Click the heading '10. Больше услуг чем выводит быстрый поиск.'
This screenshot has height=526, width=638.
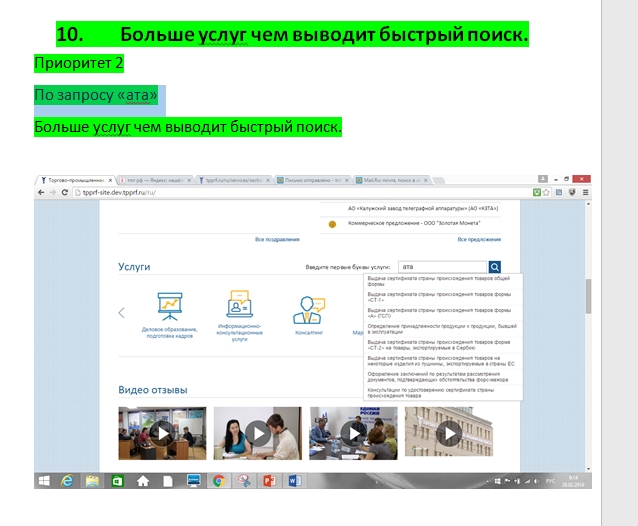point(292,34)
